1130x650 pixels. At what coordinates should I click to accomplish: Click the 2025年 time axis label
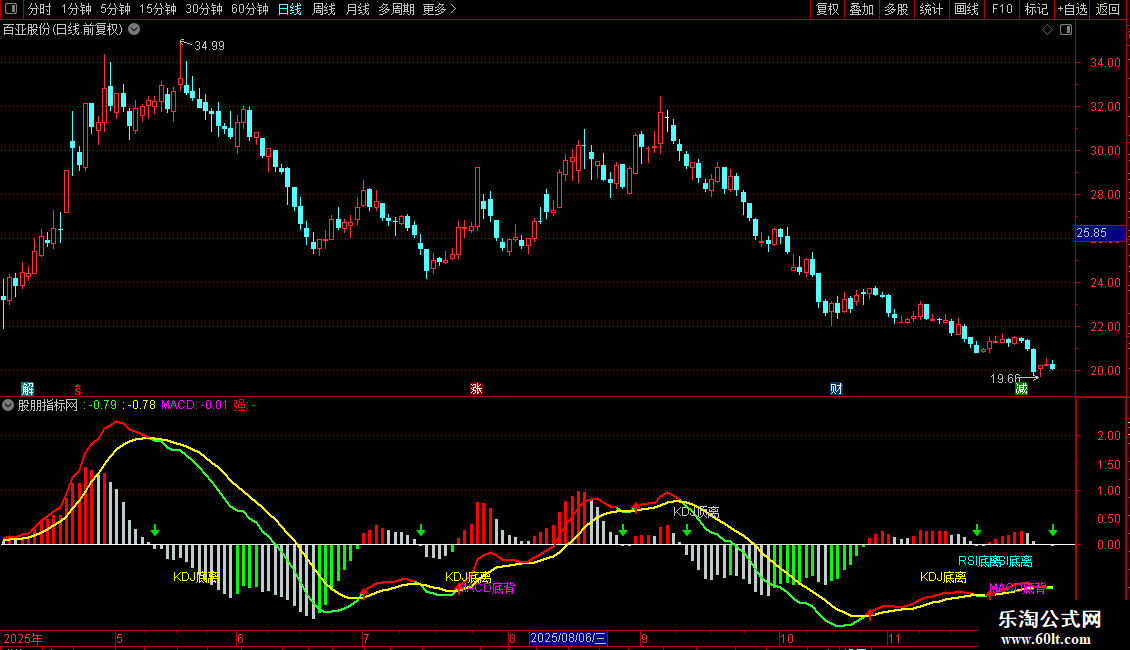coord(23,638)
